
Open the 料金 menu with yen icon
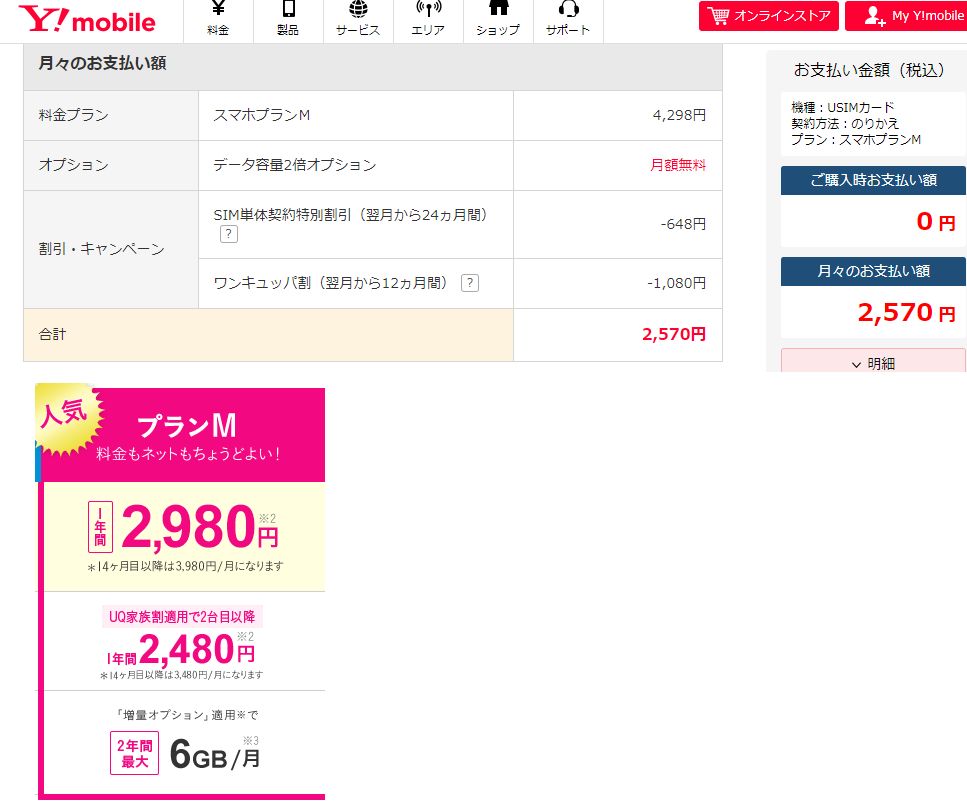[218, 20]
